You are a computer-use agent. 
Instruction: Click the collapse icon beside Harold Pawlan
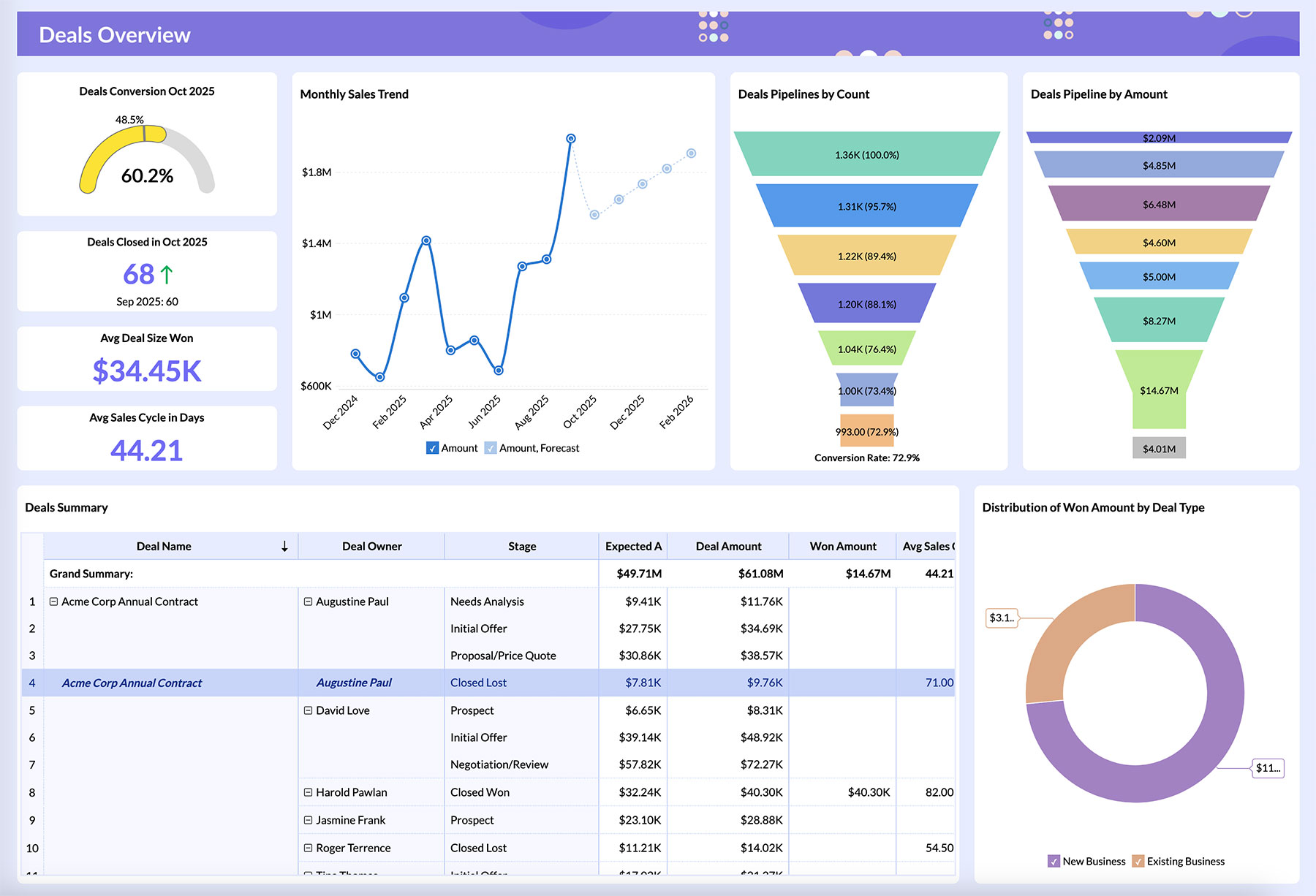[x=308, y=792]
